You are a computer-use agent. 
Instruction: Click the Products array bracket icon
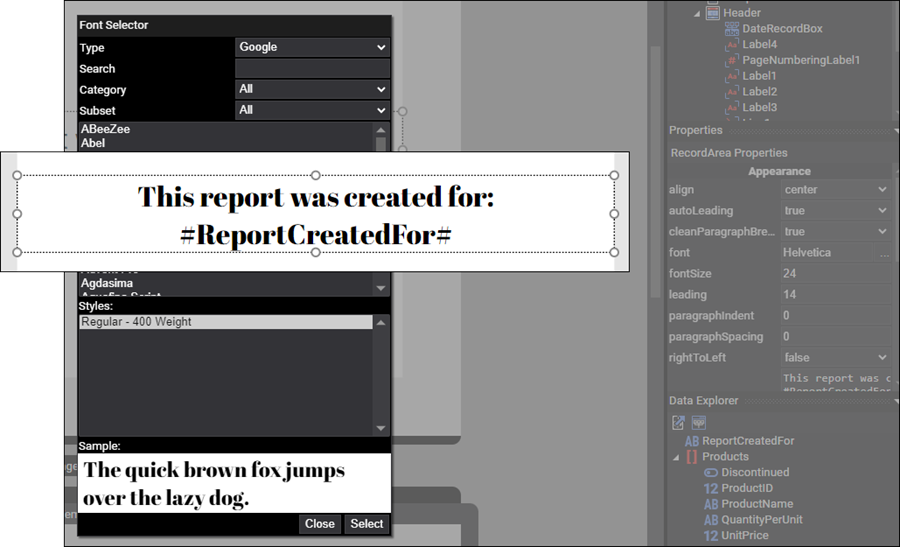[x=692, y=457]
